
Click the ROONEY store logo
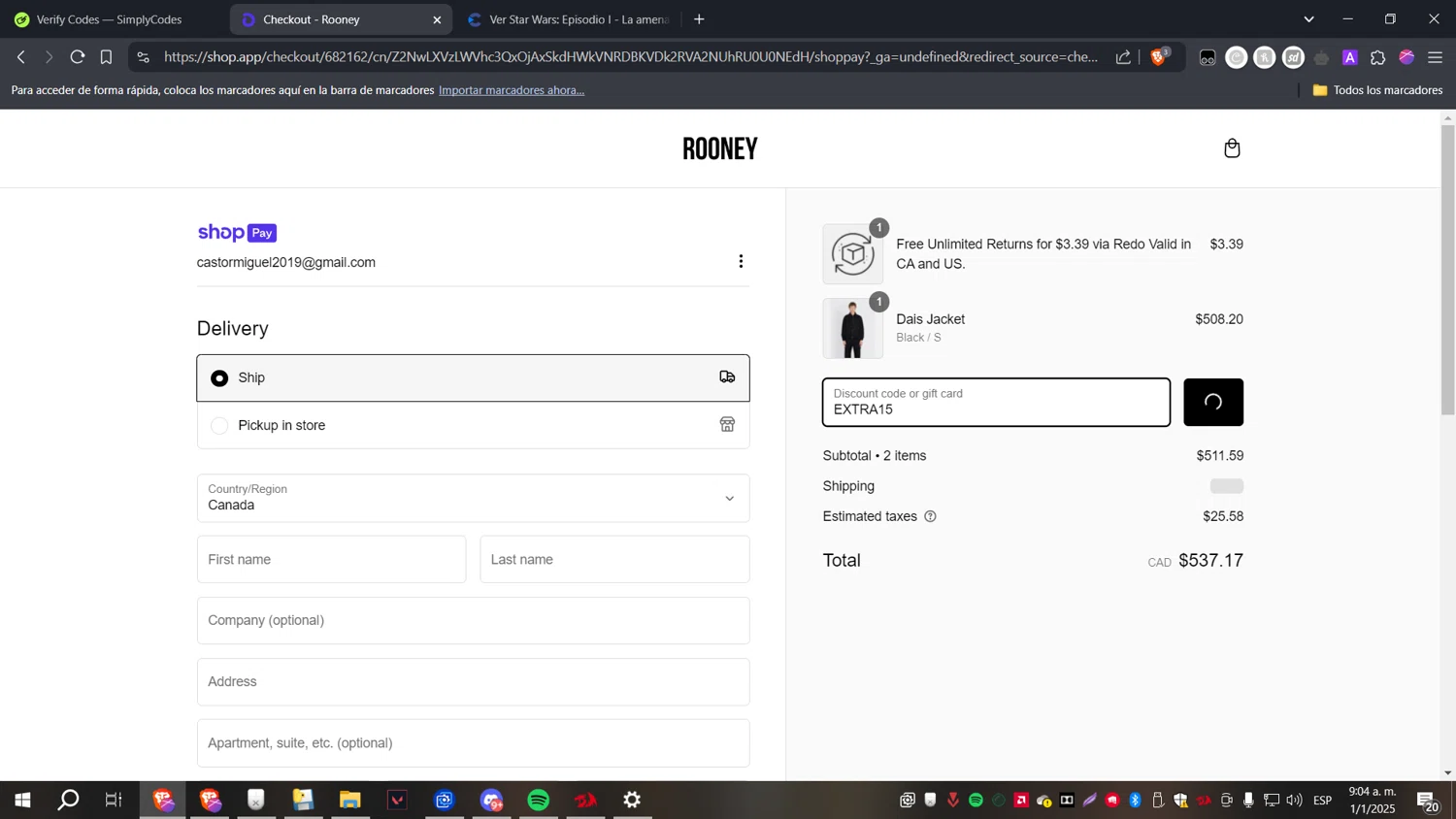[x=719, y=148]
